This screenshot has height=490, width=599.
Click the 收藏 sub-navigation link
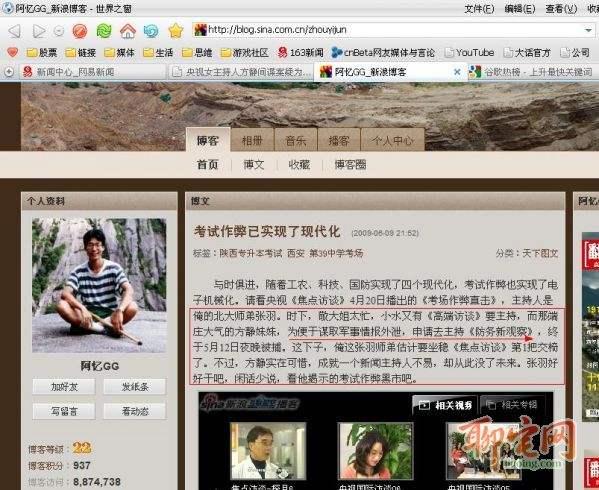tap(299, 165)
